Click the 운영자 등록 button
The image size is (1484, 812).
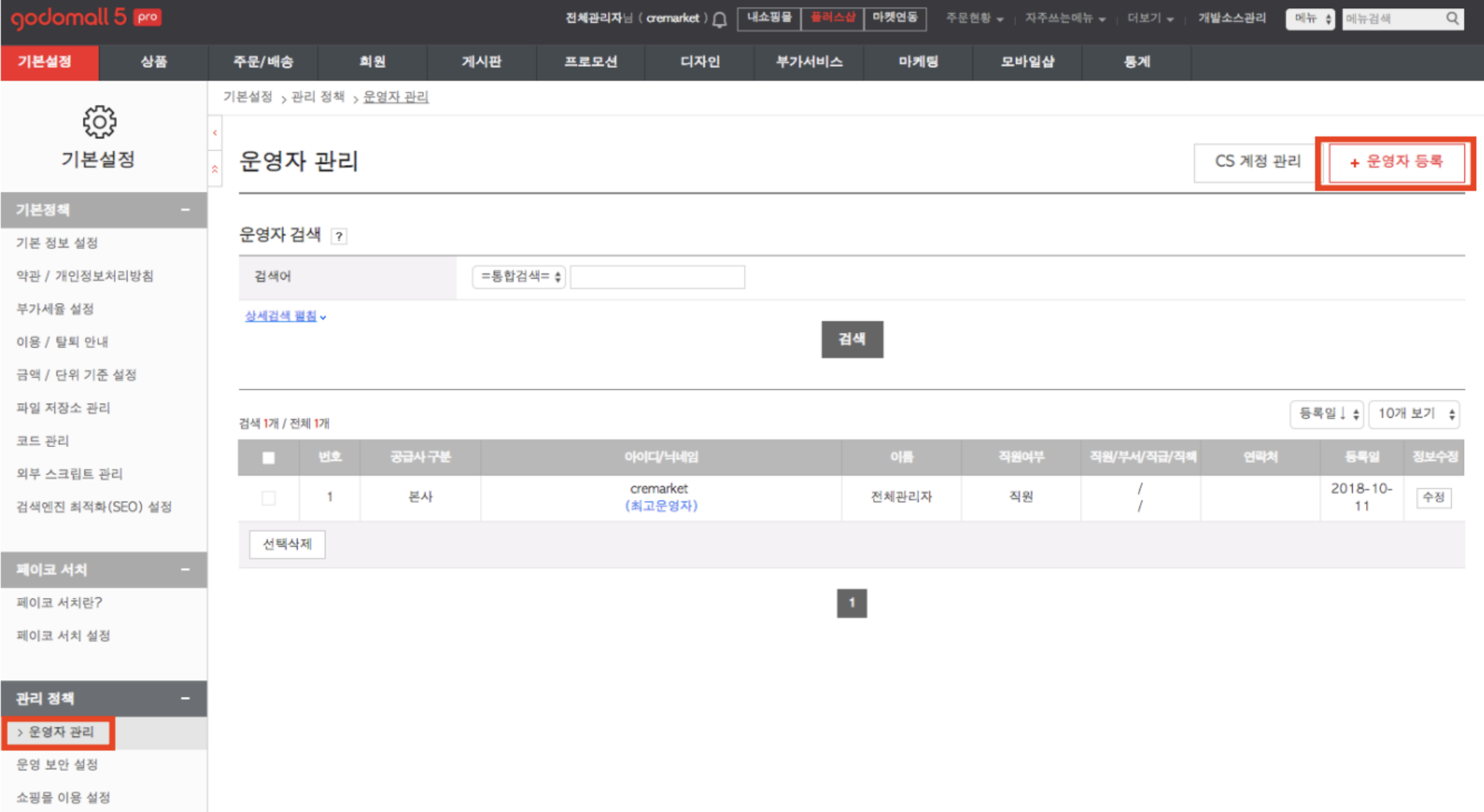pos(1396,162)
